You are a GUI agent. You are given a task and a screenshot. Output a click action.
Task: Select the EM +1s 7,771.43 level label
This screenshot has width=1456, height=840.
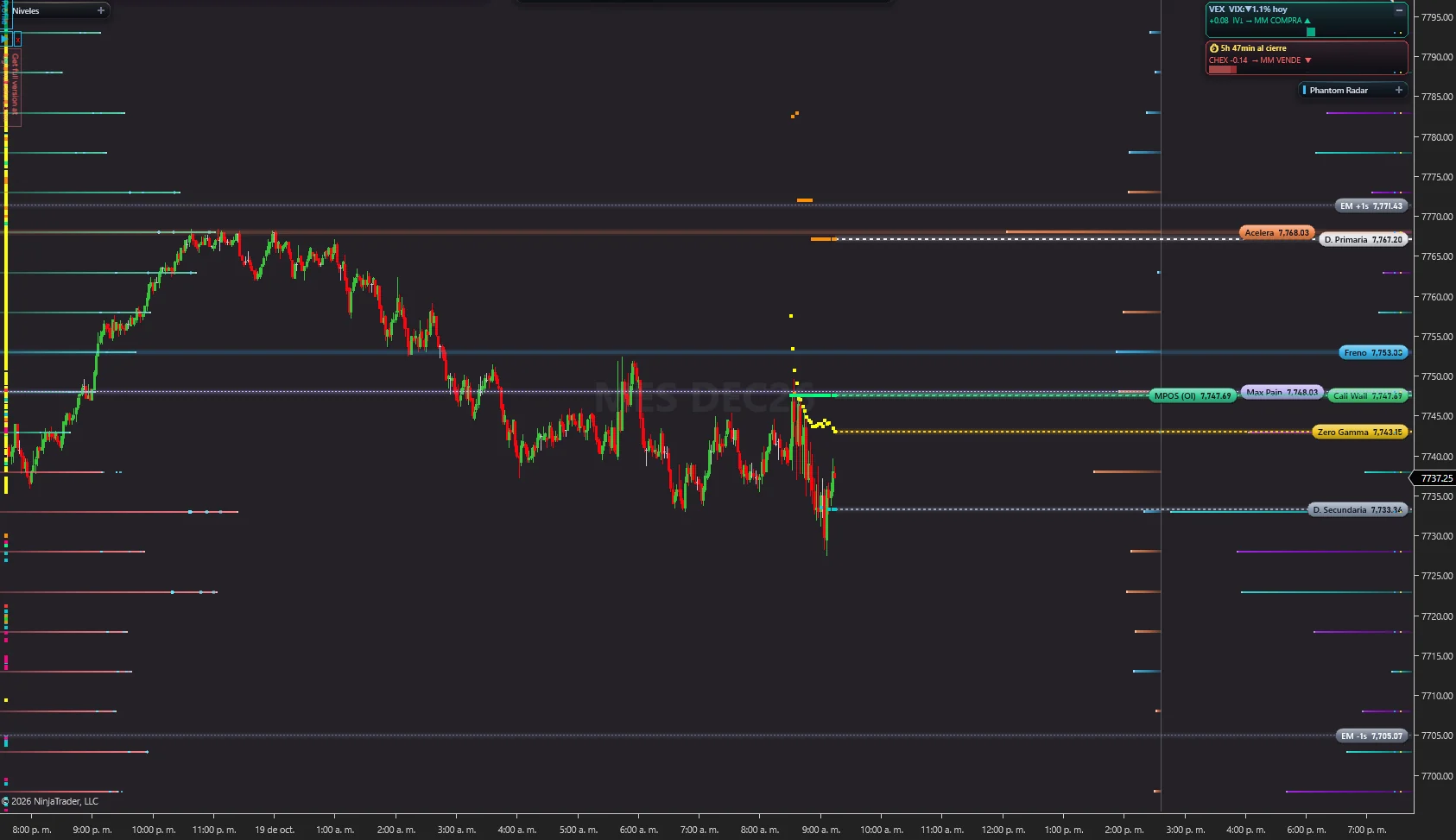[1371, 205]
